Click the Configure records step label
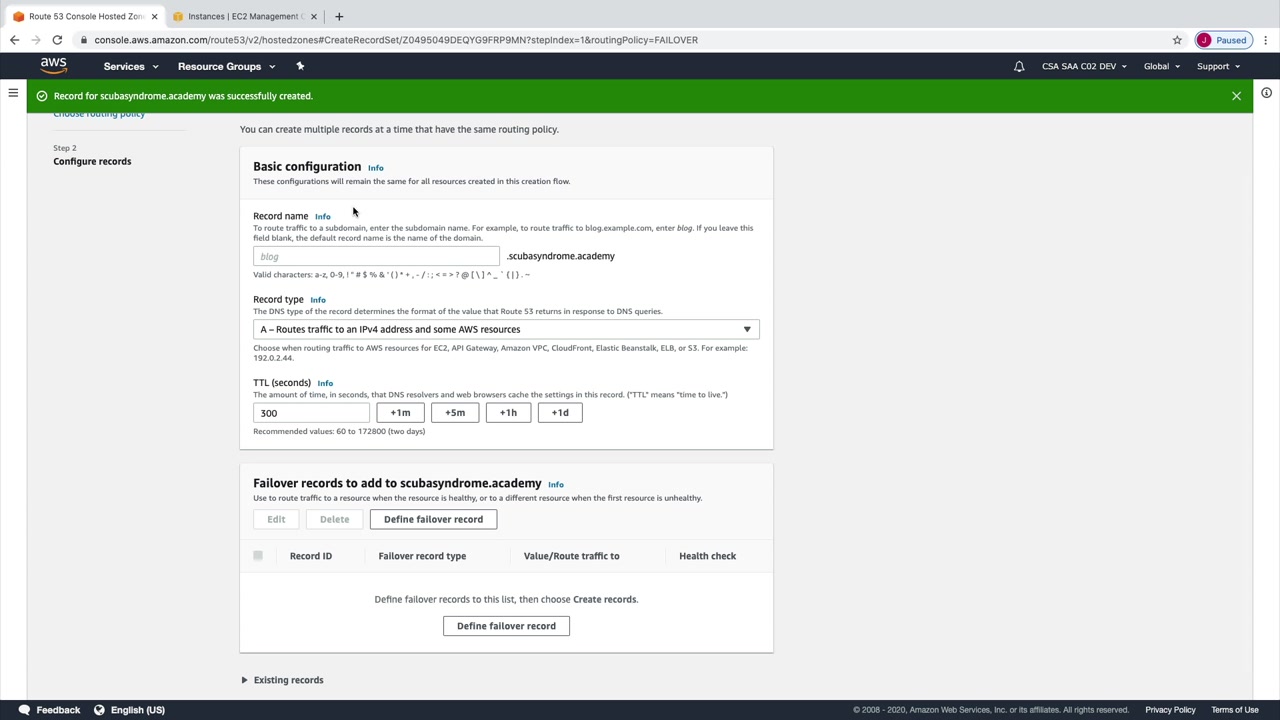The height and width of the screenshot is (720, 1280). [x=92, y=161]
